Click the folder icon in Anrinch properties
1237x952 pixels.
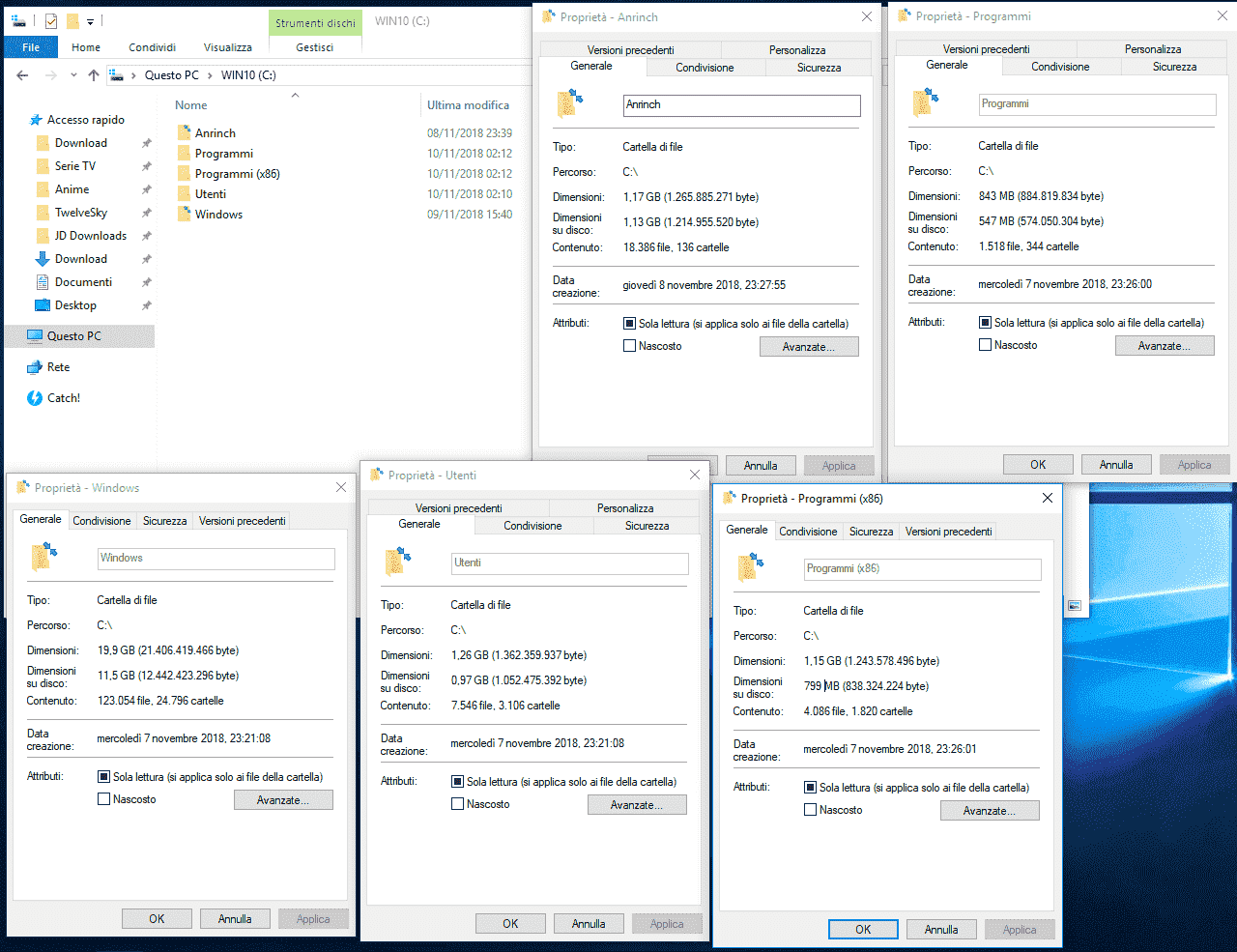(570, 102)
